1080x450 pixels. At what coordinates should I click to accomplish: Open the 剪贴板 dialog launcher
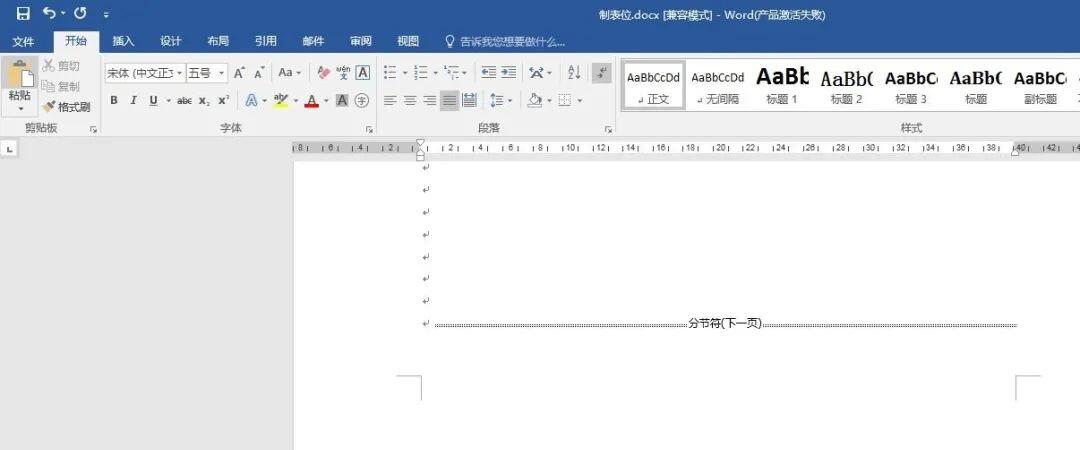point(93,129)
